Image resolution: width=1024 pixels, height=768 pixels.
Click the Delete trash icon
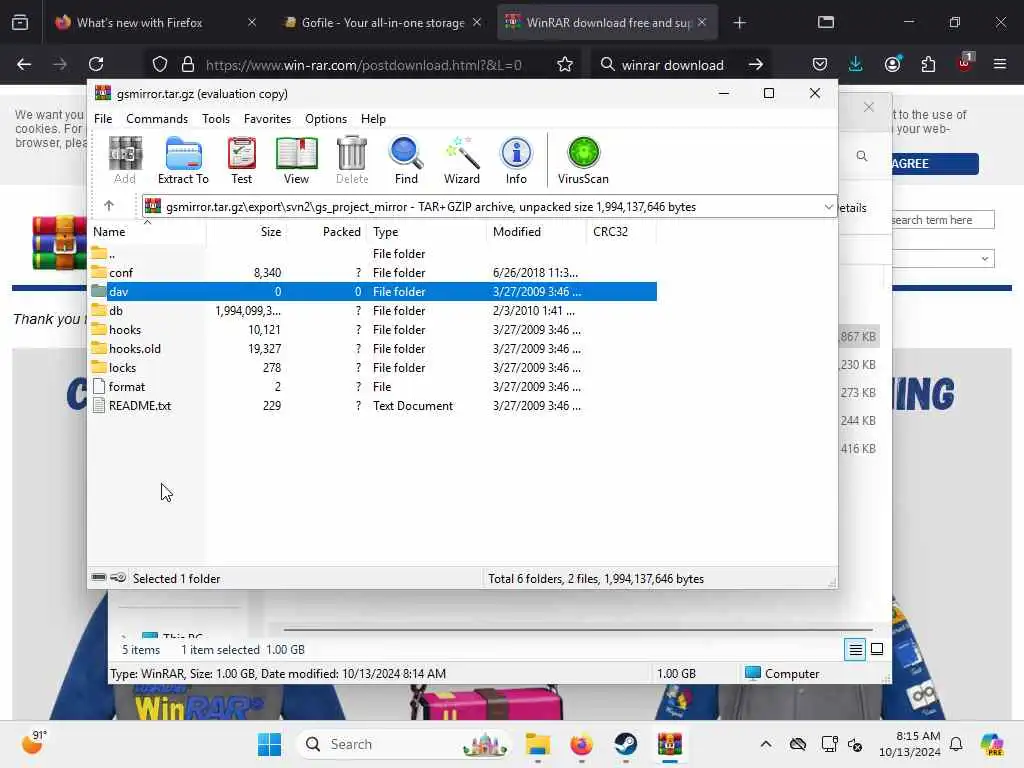point(352,161)
